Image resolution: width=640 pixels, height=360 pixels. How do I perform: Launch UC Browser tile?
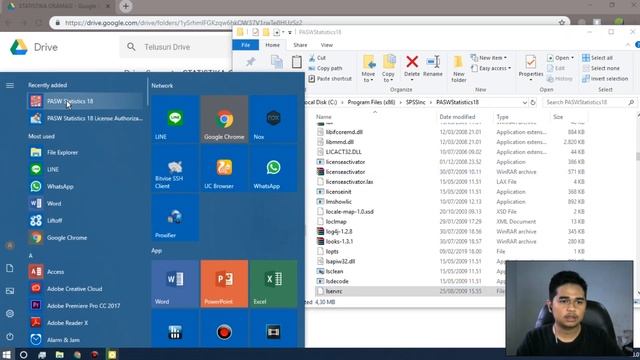pyautogui.click(x=224, y=168)
